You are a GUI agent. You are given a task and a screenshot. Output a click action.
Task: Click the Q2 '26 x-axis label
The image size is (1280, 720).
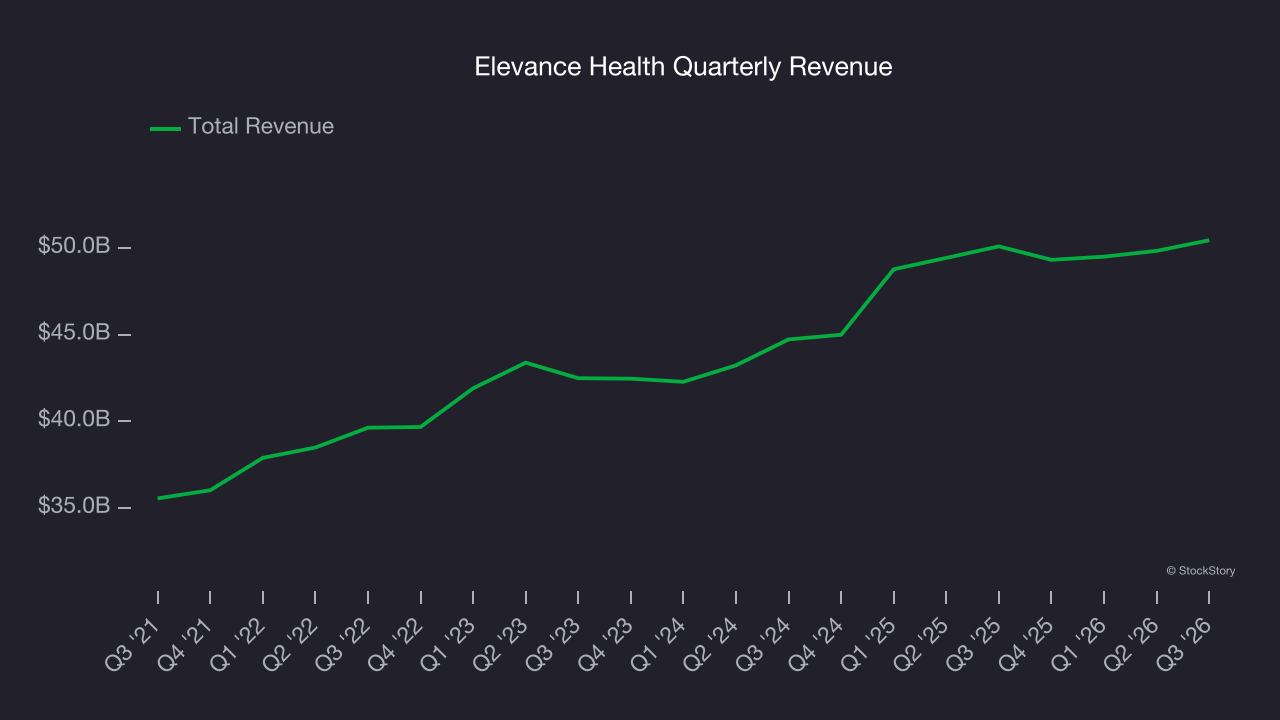1133,643
